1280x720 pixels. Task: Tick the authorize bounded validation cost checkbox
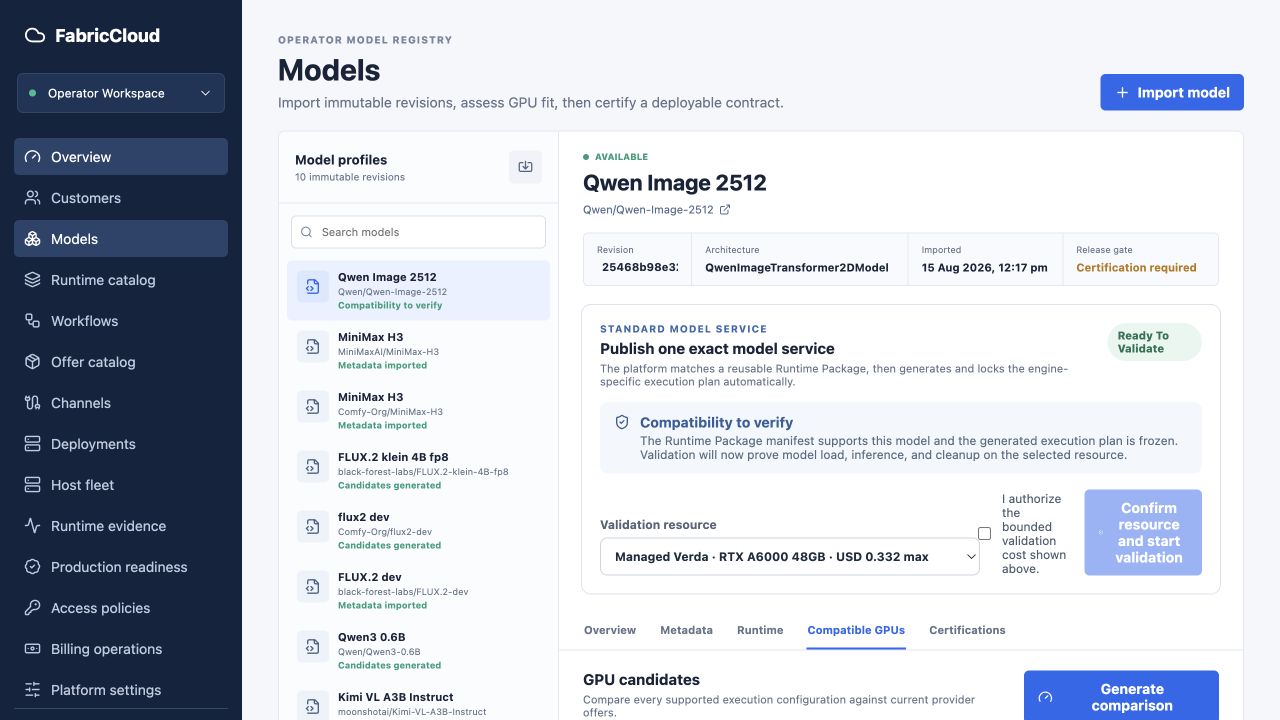tap(984, 533)
